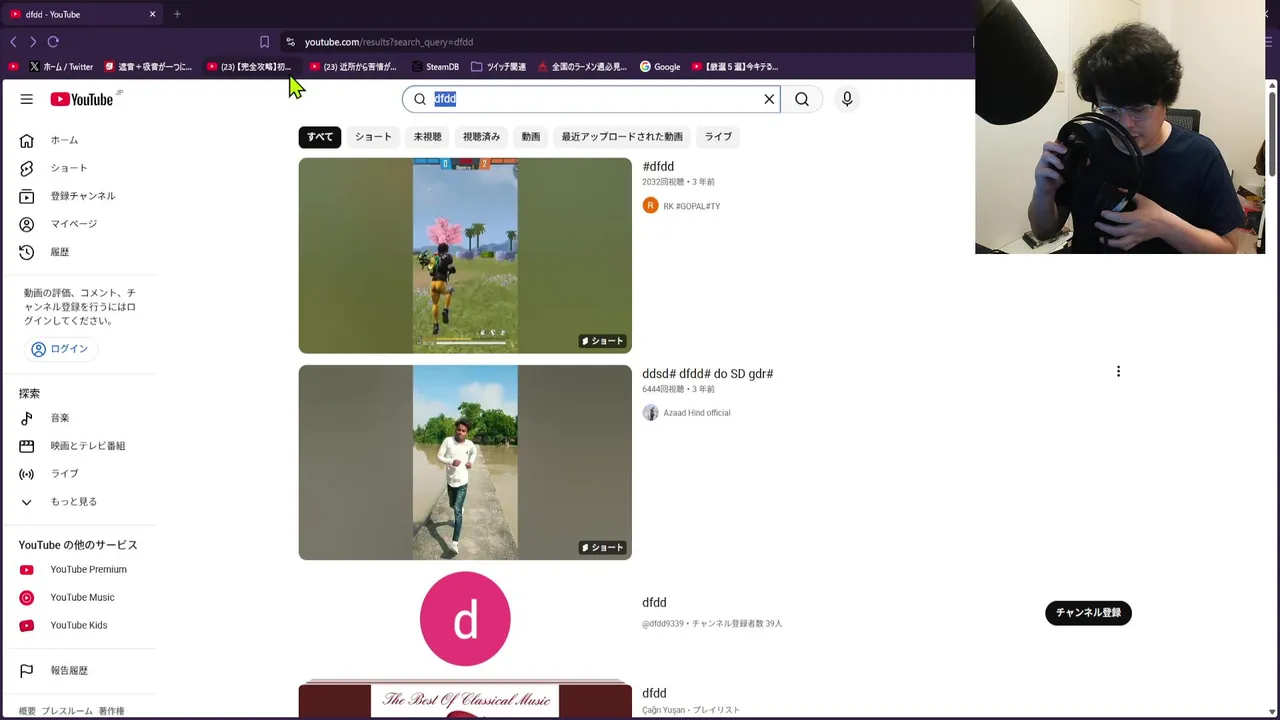
Task: Click the YouTube logo
Action: tap(82, 99)
